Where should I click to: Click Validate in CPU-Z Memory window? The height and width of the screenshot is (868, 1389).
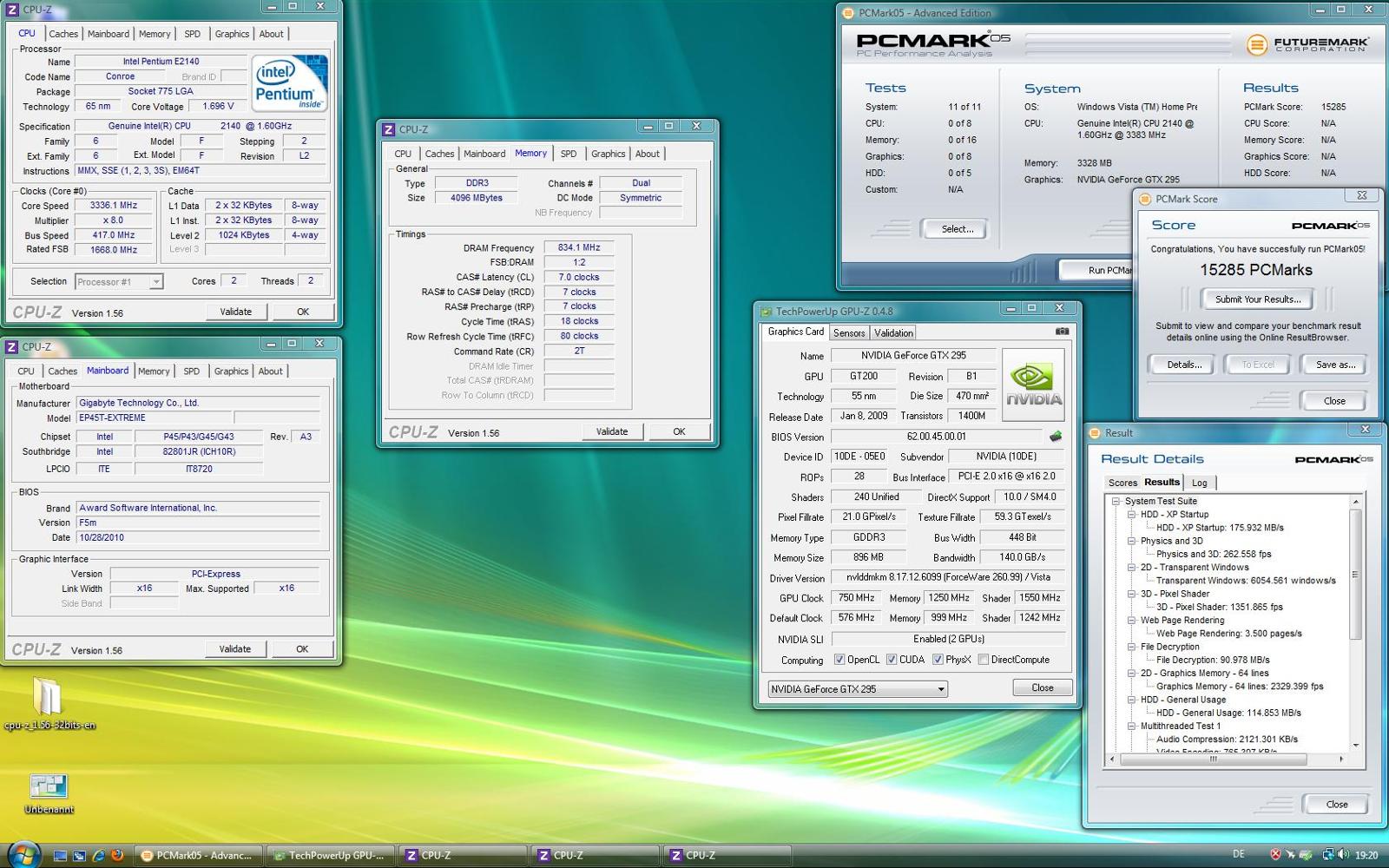pyautogui.click(x=612, y=431)
